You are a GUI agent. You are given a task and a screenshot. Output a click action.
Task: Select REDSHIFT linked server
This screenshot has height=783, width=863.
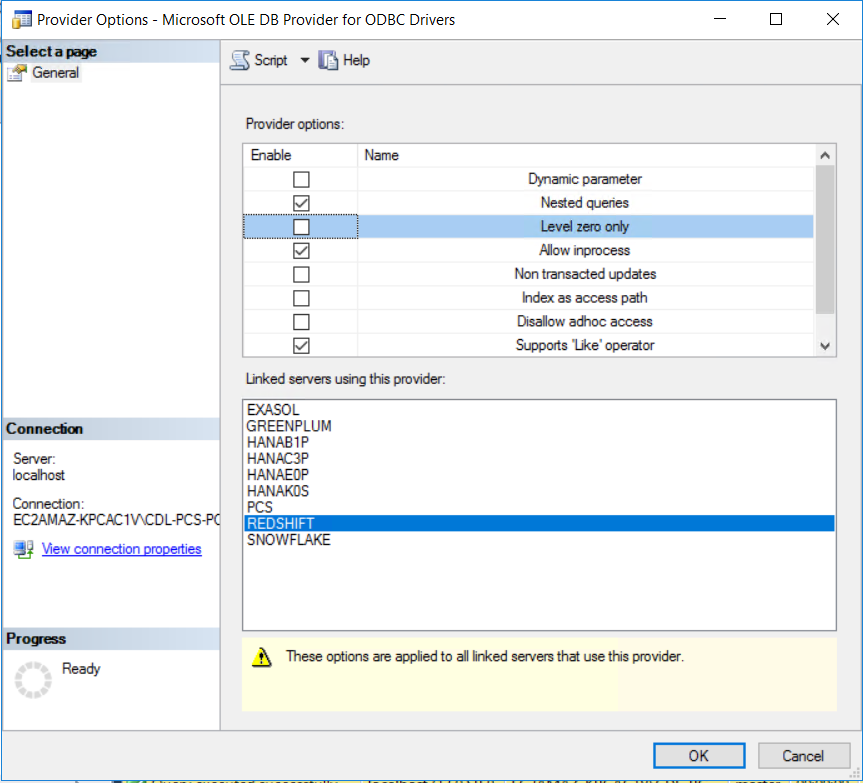pos(539,523)
